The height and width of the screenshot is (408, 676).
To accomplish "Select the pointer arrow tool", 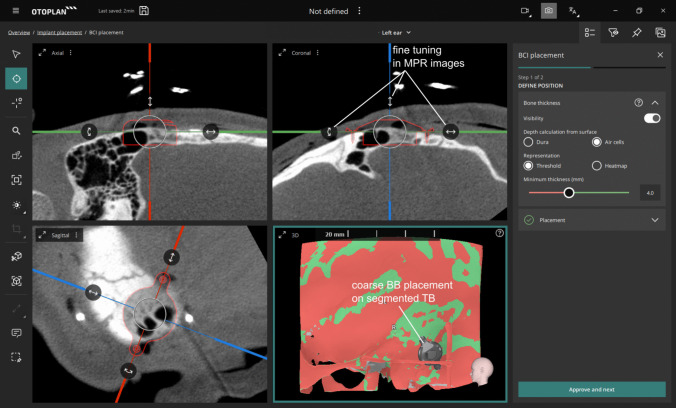I will [16, 54].
